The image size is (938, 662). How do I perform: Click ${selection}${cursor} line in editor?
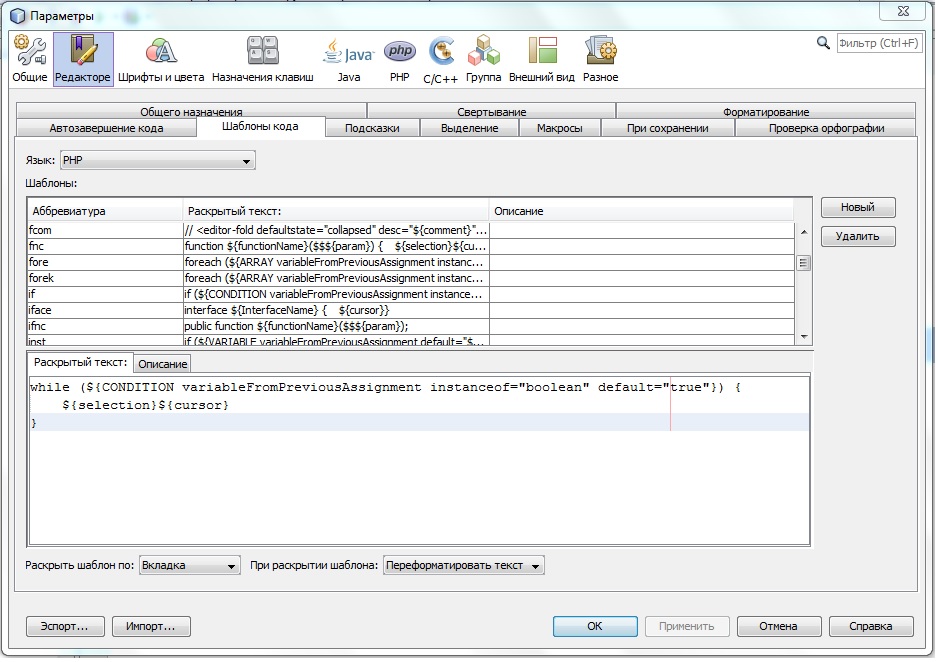[145, 405]
